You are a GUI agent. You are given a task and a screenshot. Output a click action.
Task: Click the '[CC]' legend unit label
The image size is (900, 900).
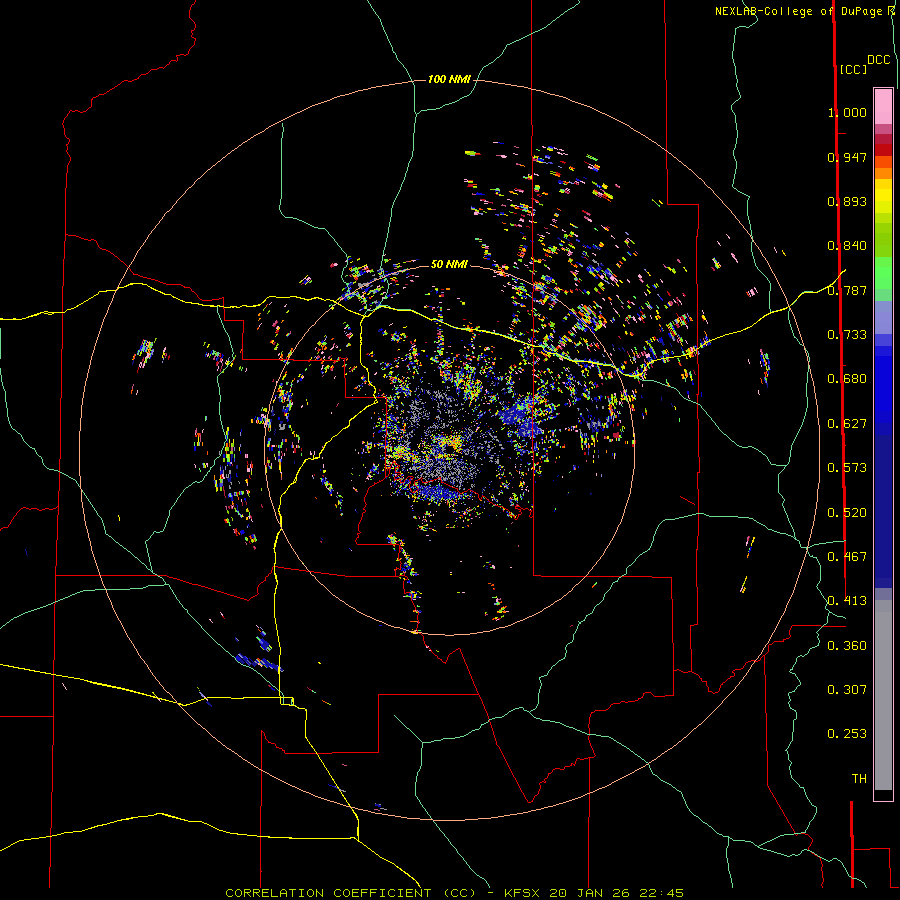tap(853, 69)
